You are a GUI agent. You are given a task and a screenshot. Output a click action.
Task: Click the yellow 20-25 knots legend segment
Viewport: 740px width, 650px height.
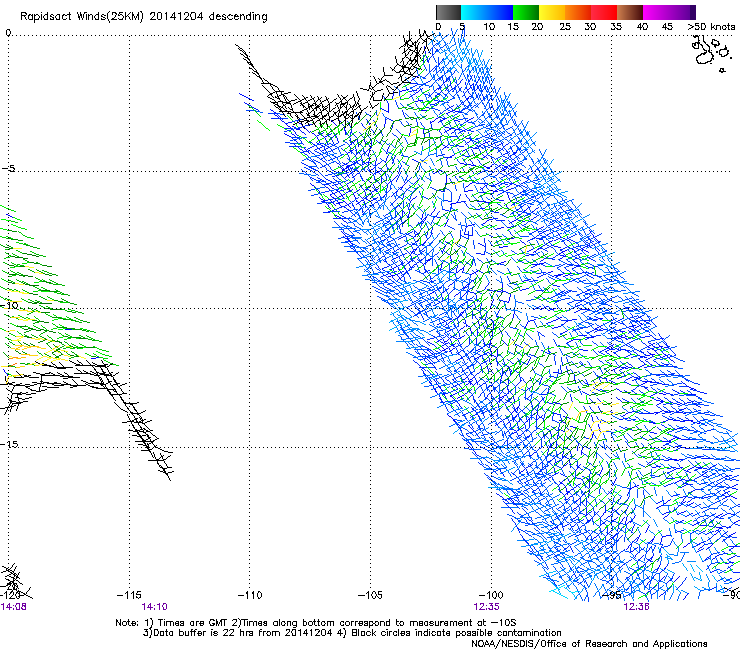(x=552, y=12)
